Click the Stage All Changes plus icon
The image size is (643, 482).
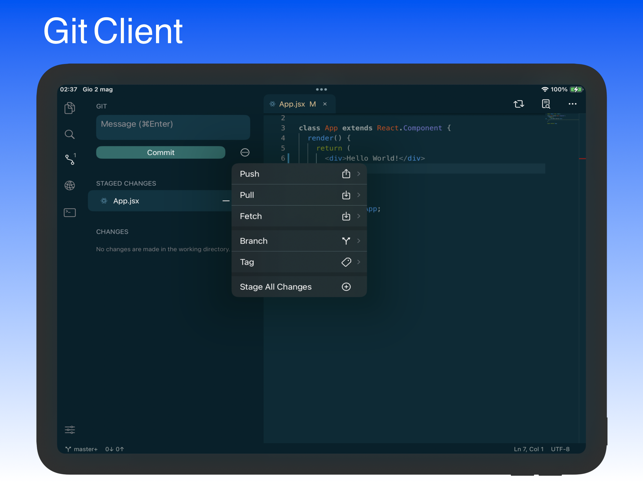click(x=346, y=287)
